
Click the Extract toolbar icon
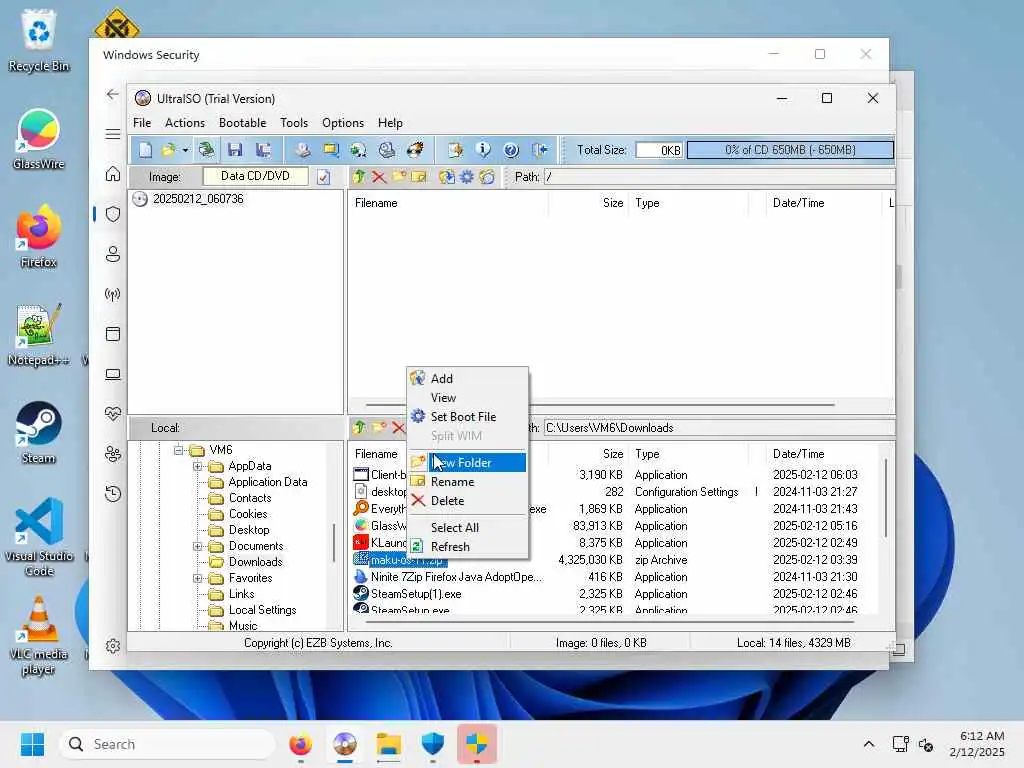point(455,150)
